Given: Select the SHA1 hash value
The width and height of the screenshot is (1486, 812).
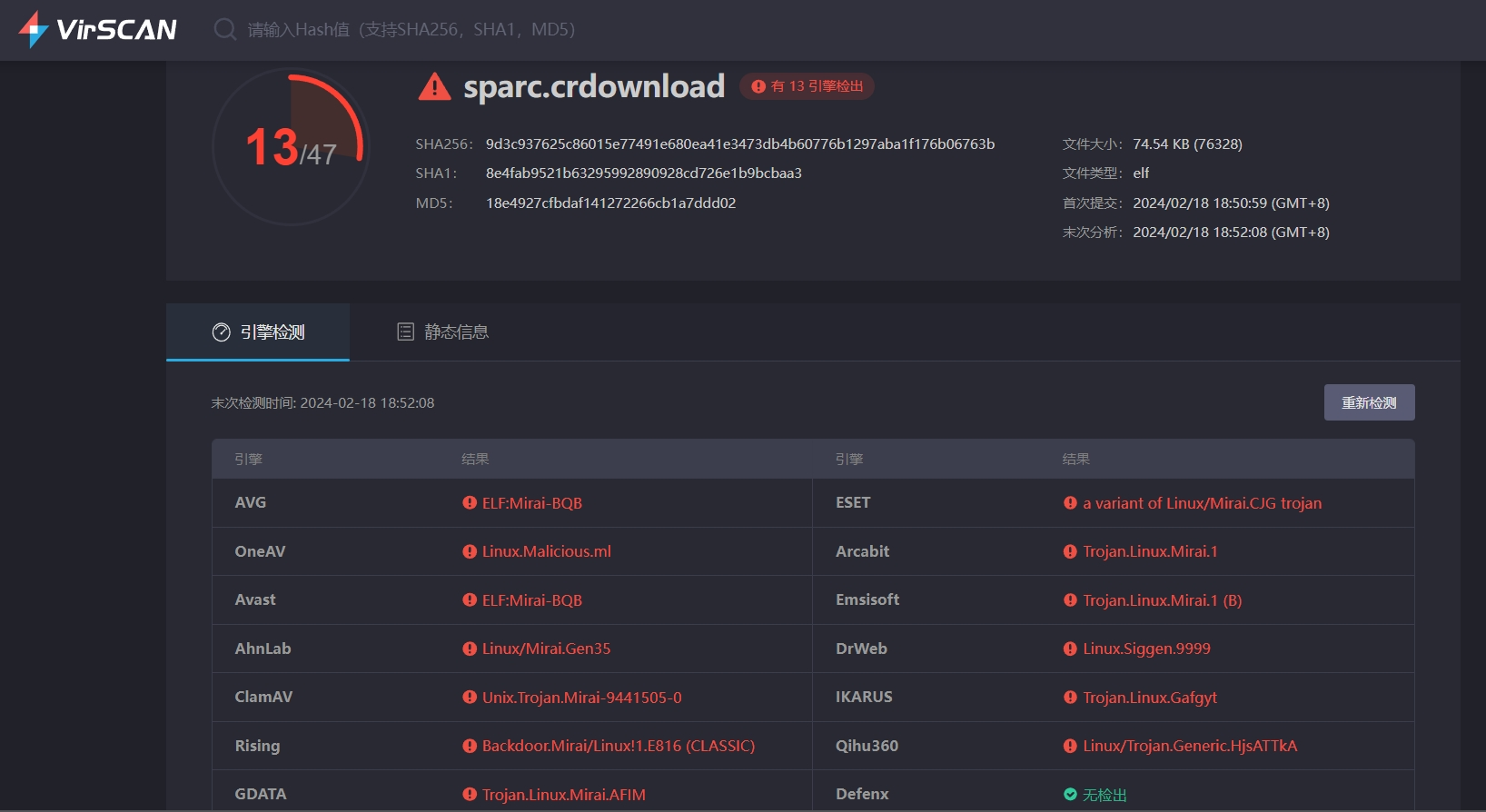Looking at the screenshot, I should (x=644, y=173).
